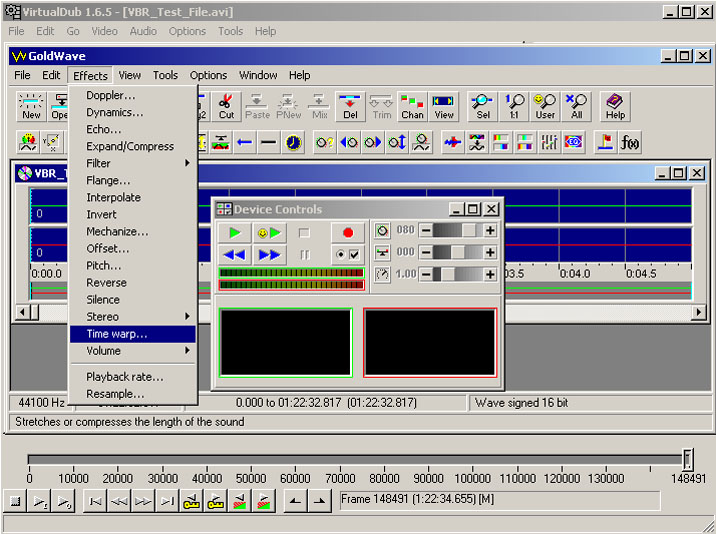
Task: Click the blue Fast Forward button
Action: (269, 254)
